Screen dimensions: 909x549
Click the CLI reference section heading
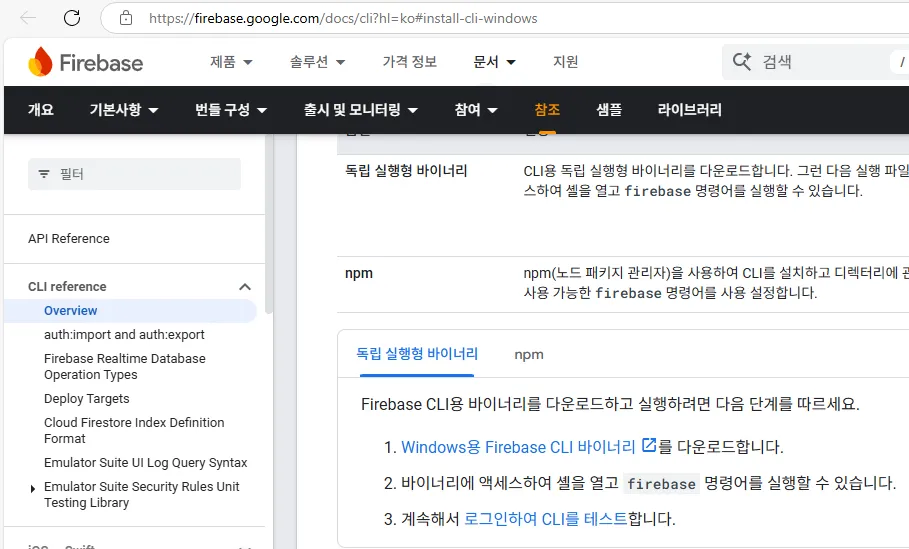coord(67,286)
